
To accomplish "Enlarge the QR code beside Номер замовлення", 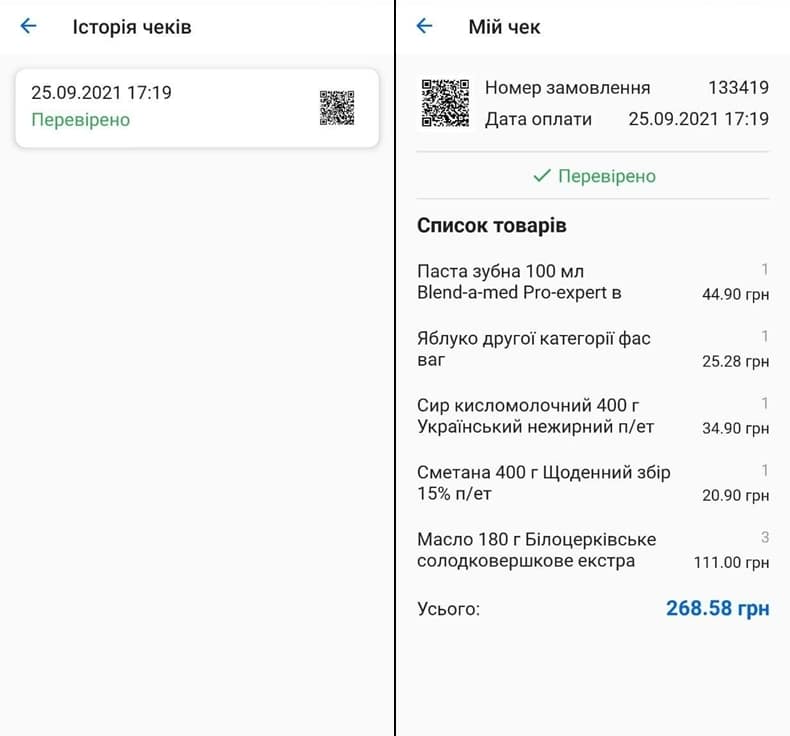I will pyautogui.click(x=445, y=103).
